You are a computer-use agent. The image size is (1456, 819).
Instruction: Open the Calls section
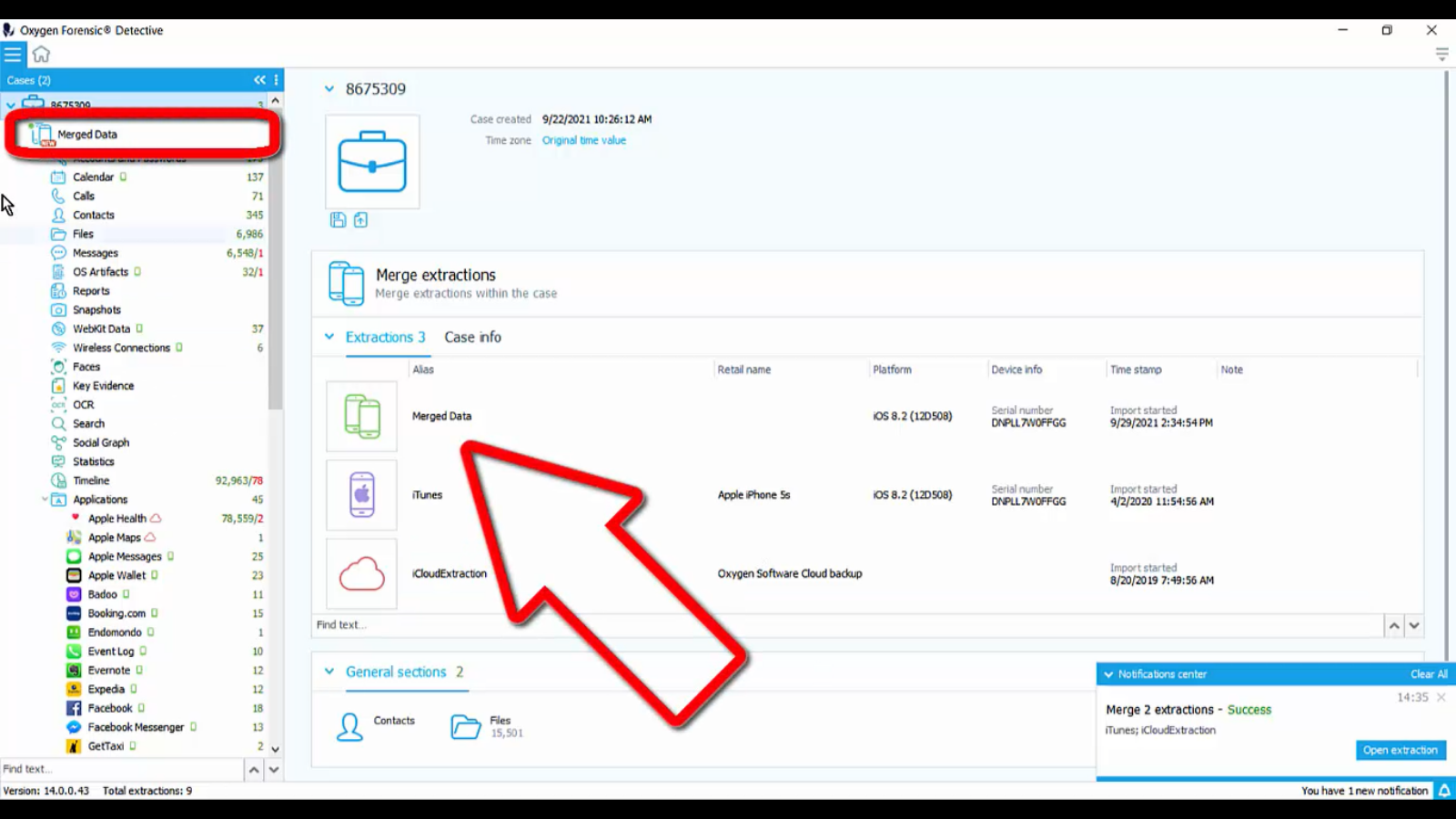coord(84,197)
